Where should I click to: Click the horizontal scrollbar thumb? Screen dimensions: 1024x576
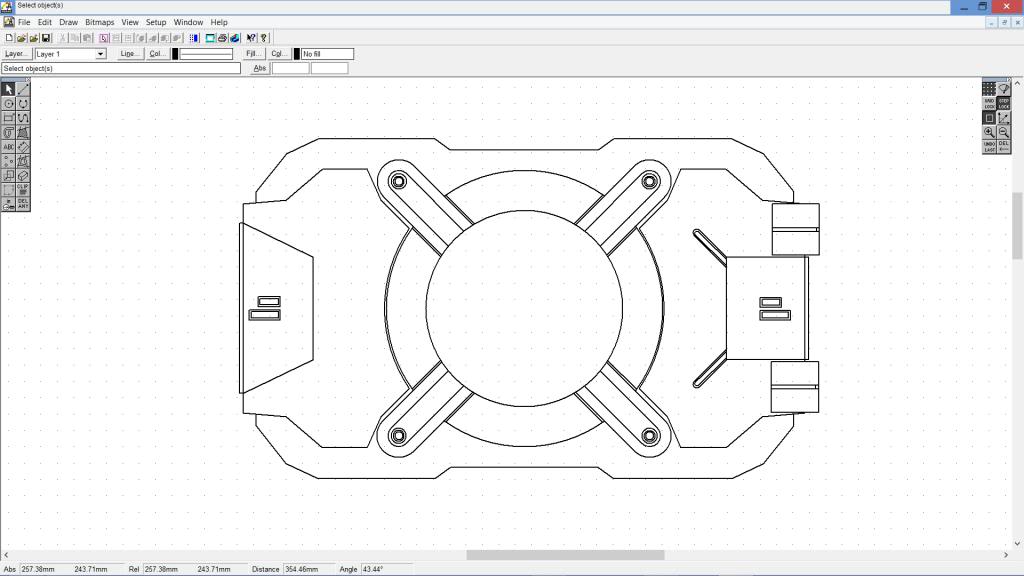pyautogui.click(x=566, y=555)
